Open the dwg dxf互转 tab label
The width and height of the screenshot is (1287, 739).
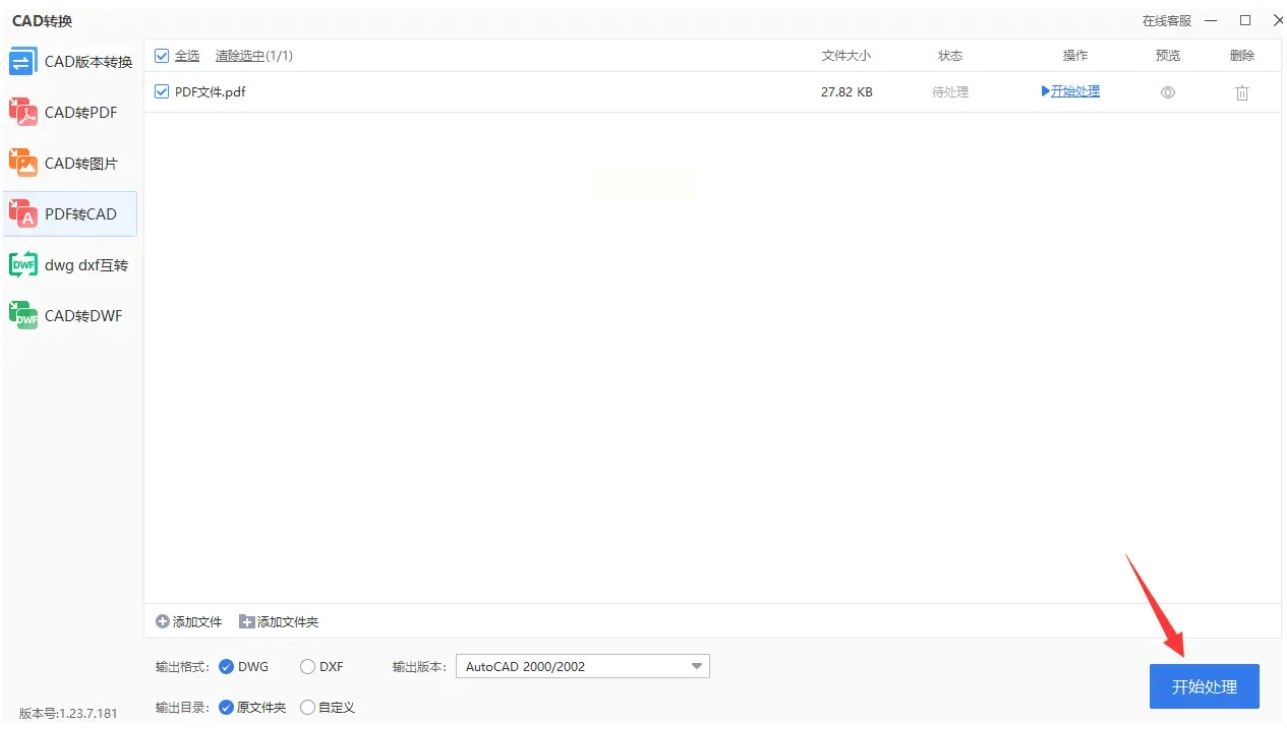point(86,265)
